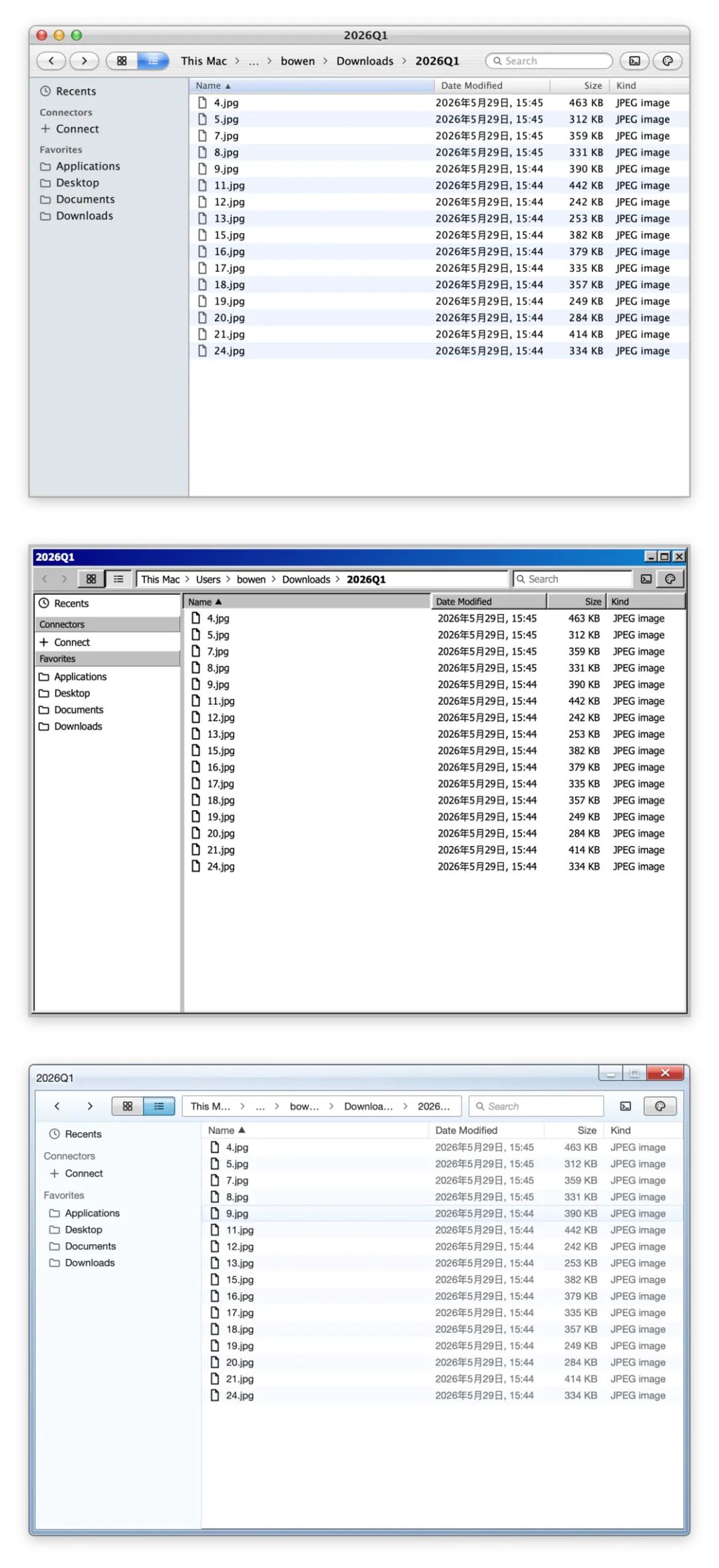Click Connect in the Aqua-style window sidebar

pos(70,129)
